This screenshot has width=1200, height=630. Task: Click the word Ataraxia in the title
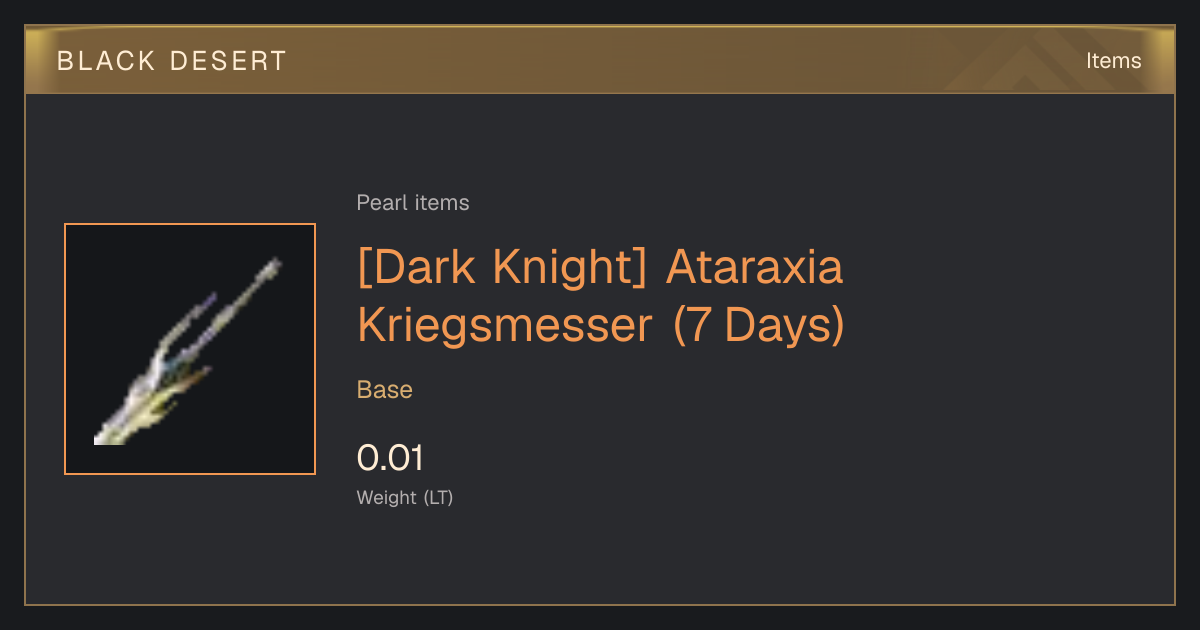point(754,270)
